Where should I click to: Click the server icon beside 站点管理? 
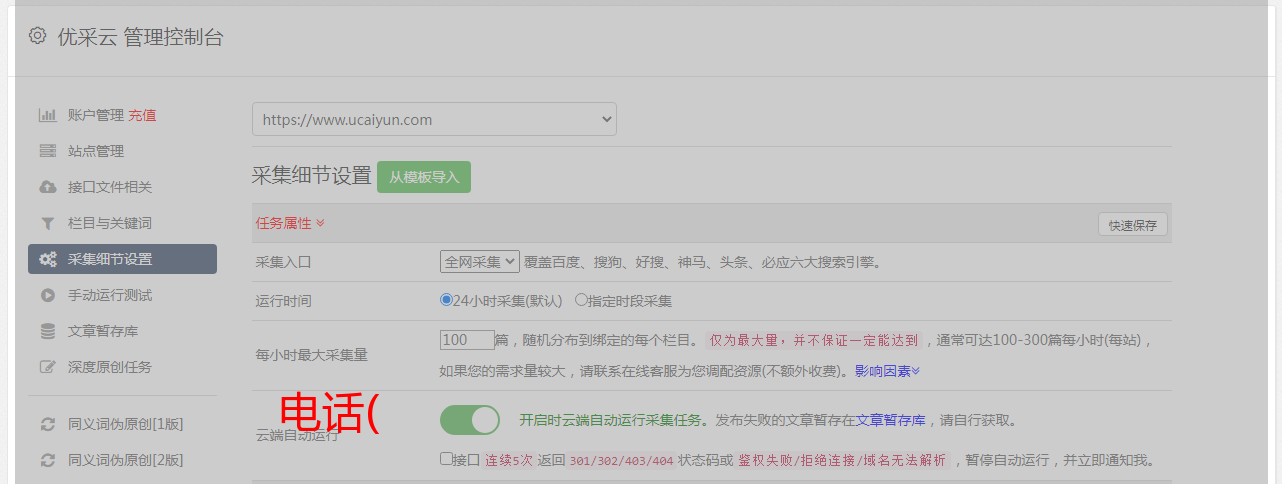pos(47,151)
